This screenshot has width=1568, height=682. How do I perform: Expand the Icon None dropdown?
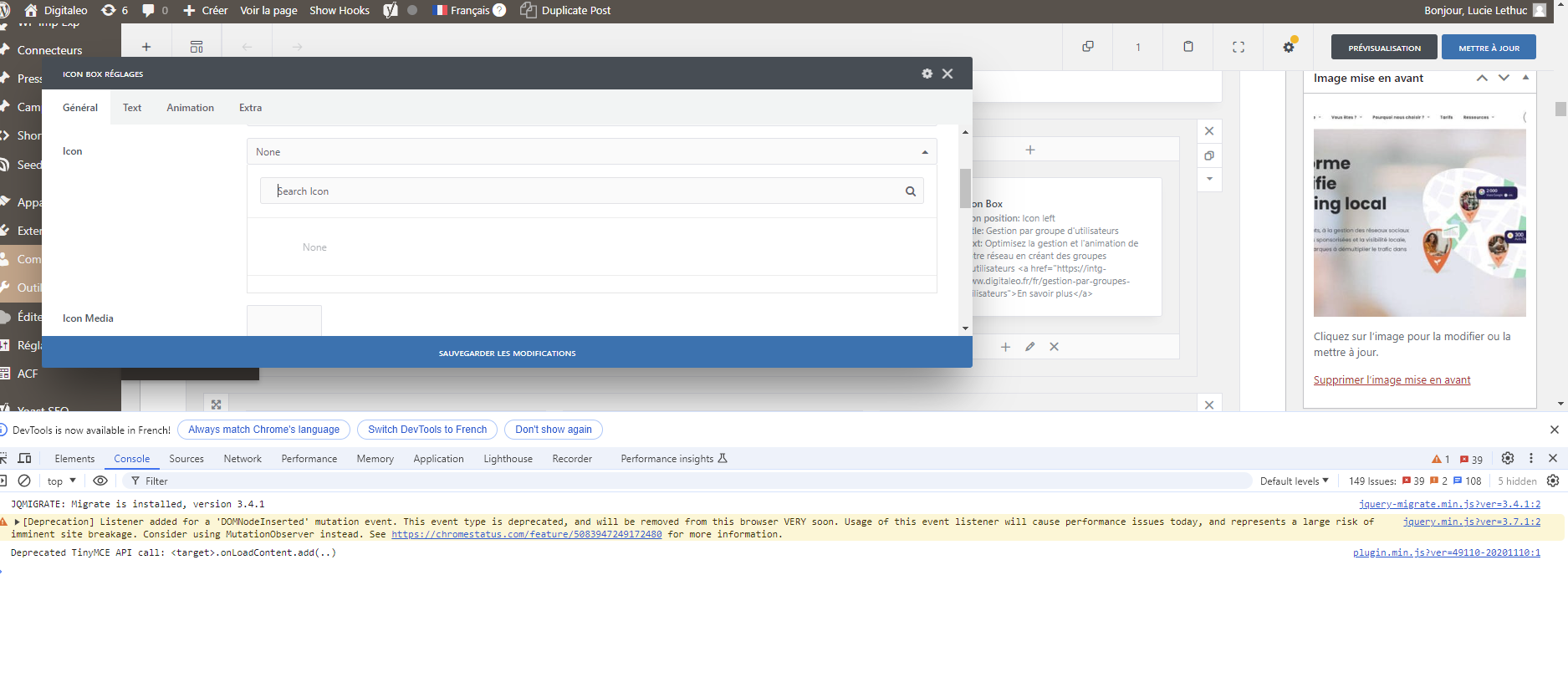(591, 152)
